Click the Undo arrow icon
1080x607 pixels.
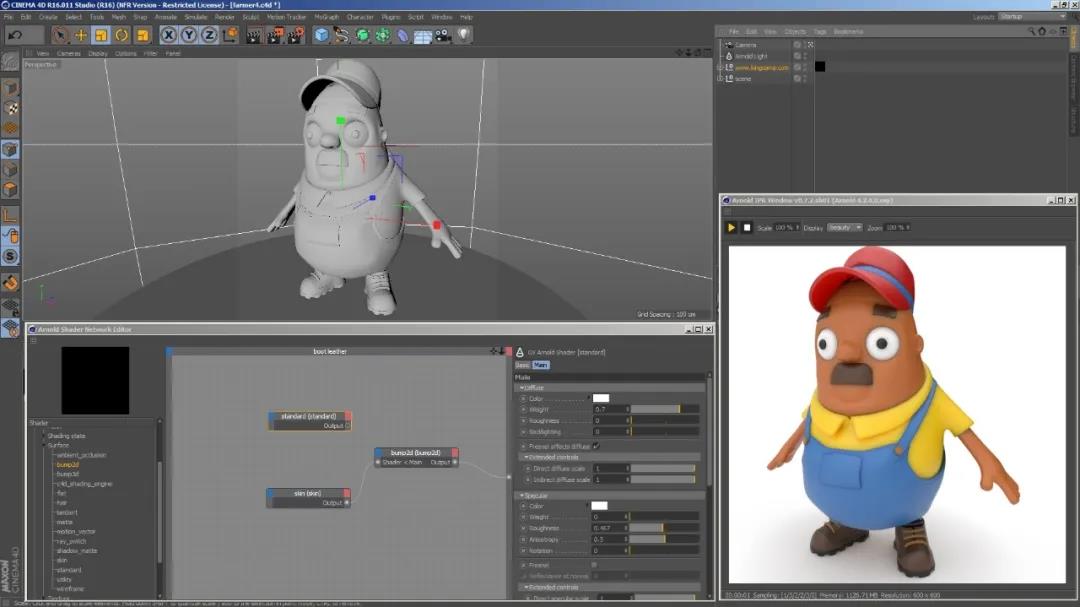click(14, 35)
